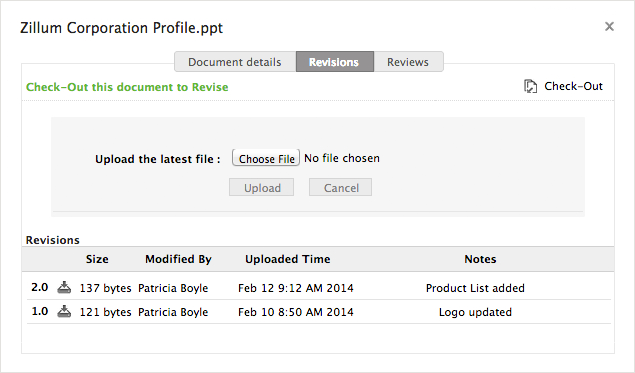635x373 pixels.
Task: Click 'No file chosen' text
Action: (x=342, y=158)
